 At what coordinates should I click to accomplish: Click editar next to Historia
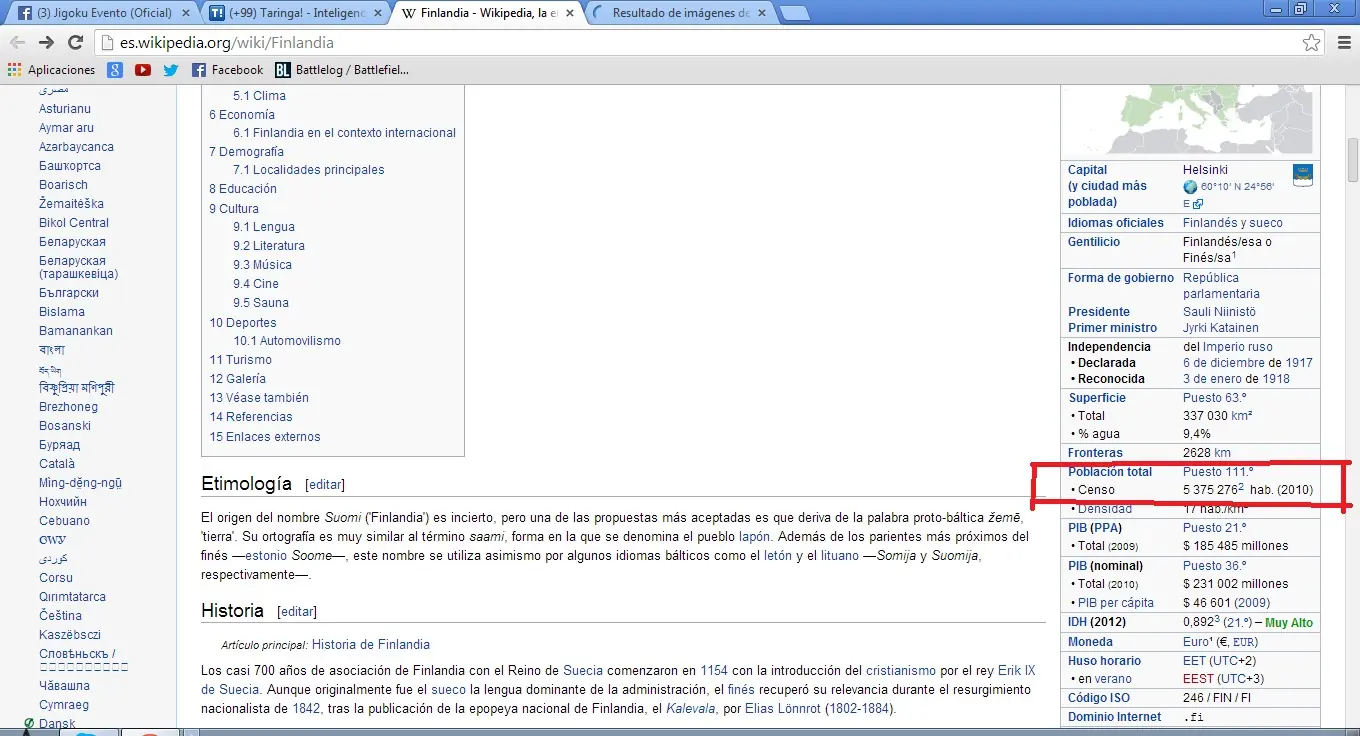pos(297,612)
